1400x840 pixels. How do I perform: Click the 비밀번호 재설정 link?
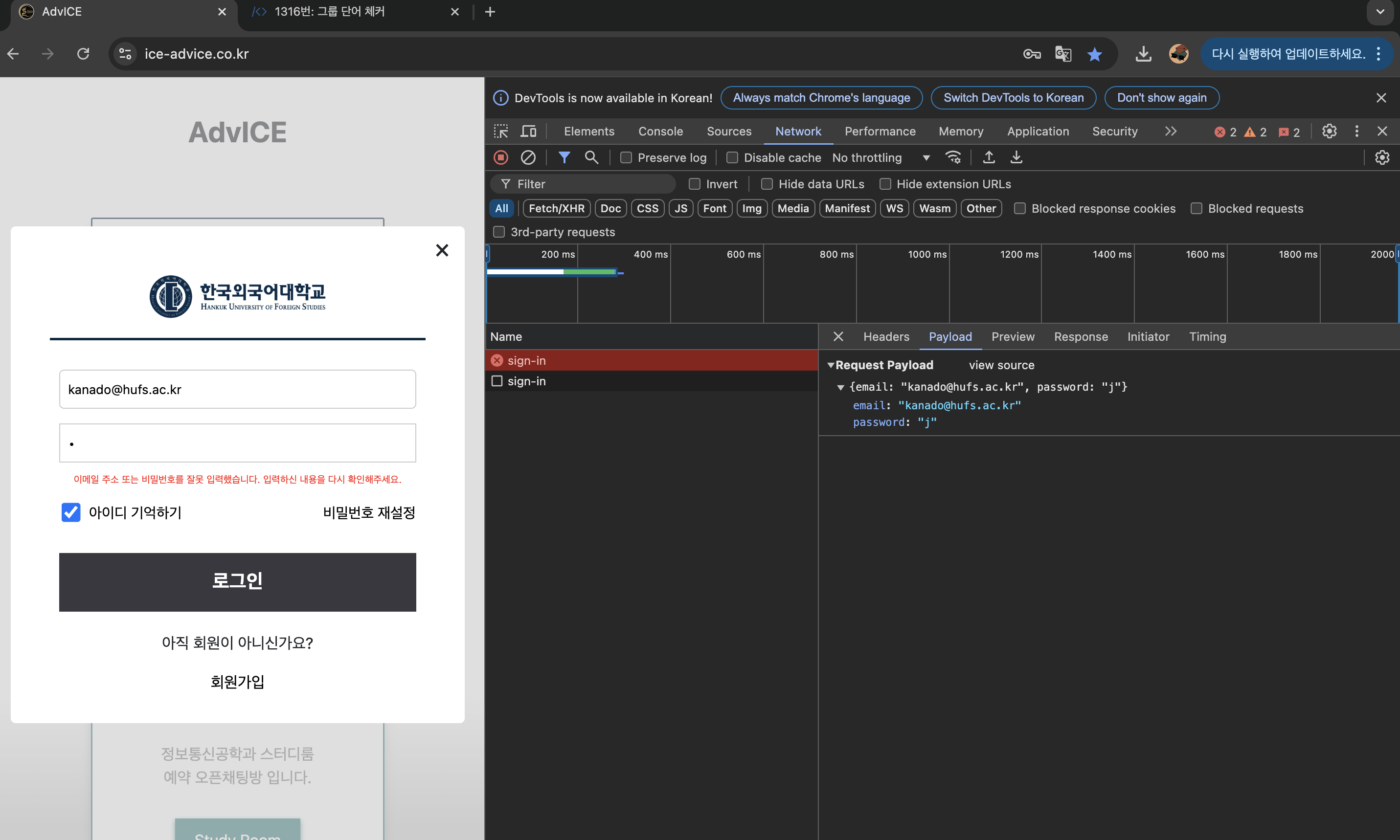pos(369,512)
